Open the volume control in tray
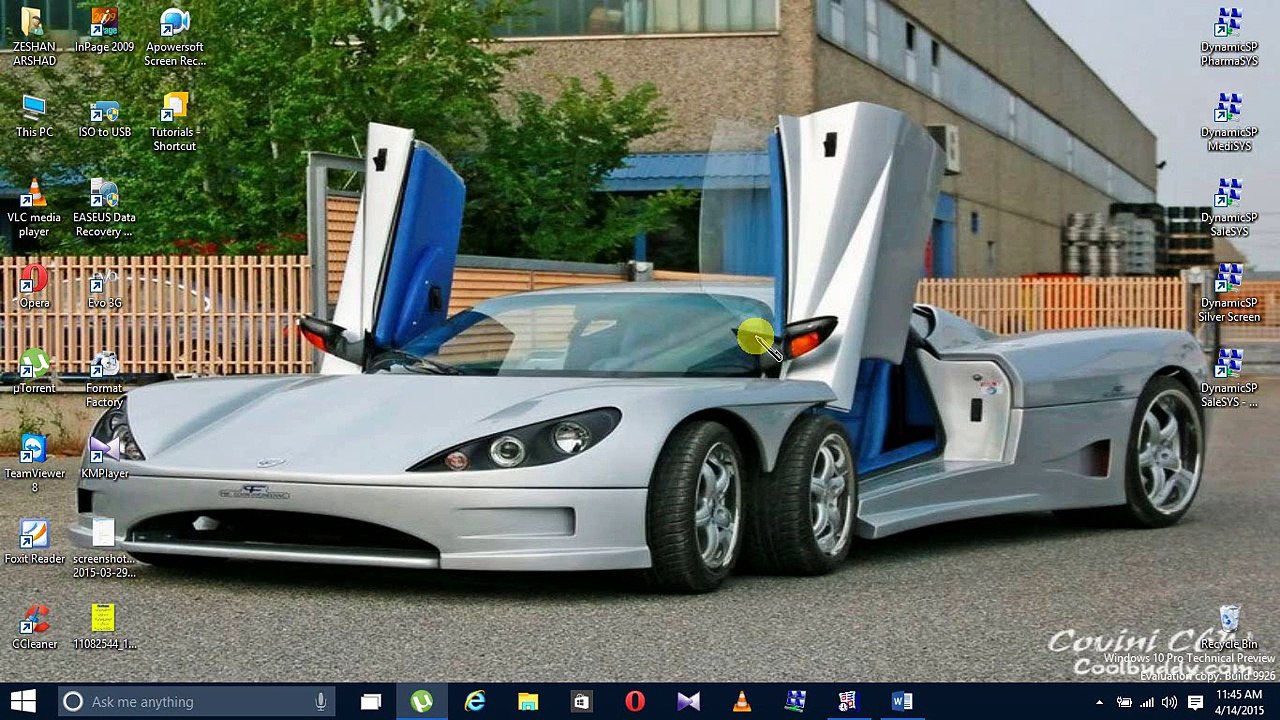The width and height of the screenshot is (1280, 720). coord(1169,702)
